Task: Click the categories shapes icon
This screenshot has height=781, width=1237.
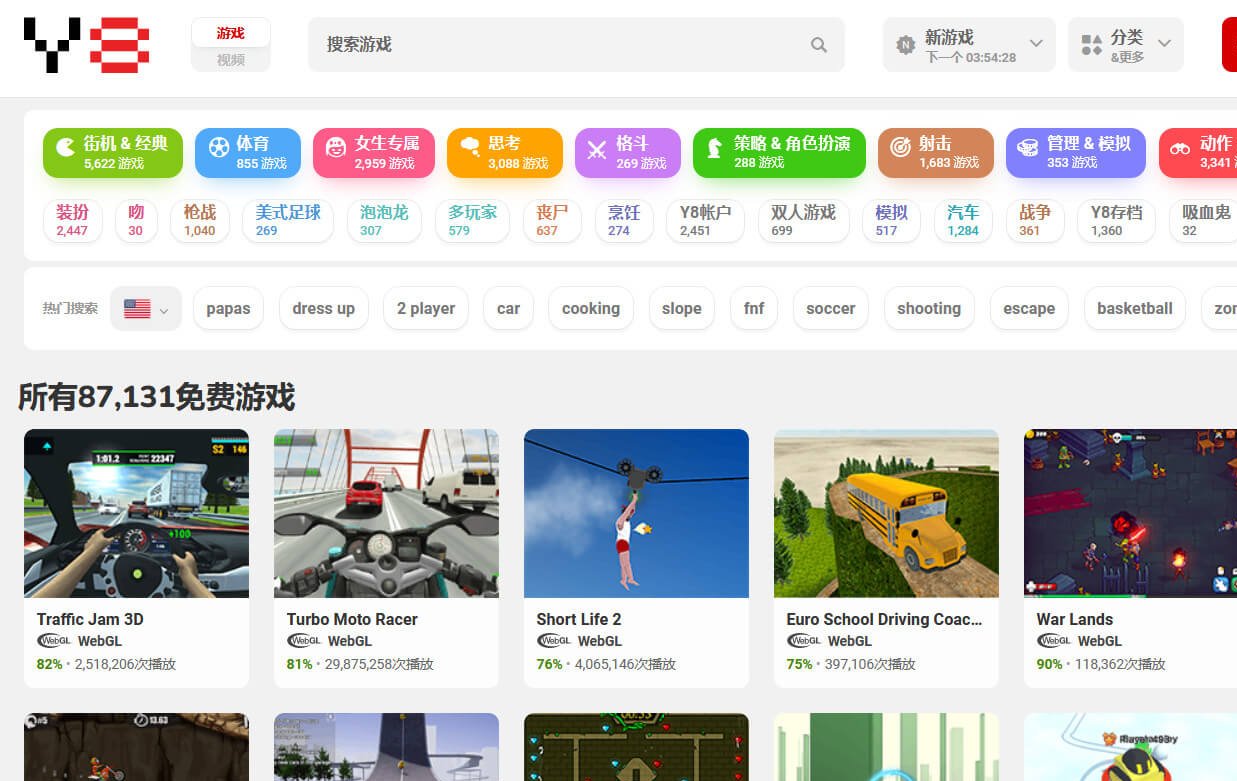Action: [1091, 45]
